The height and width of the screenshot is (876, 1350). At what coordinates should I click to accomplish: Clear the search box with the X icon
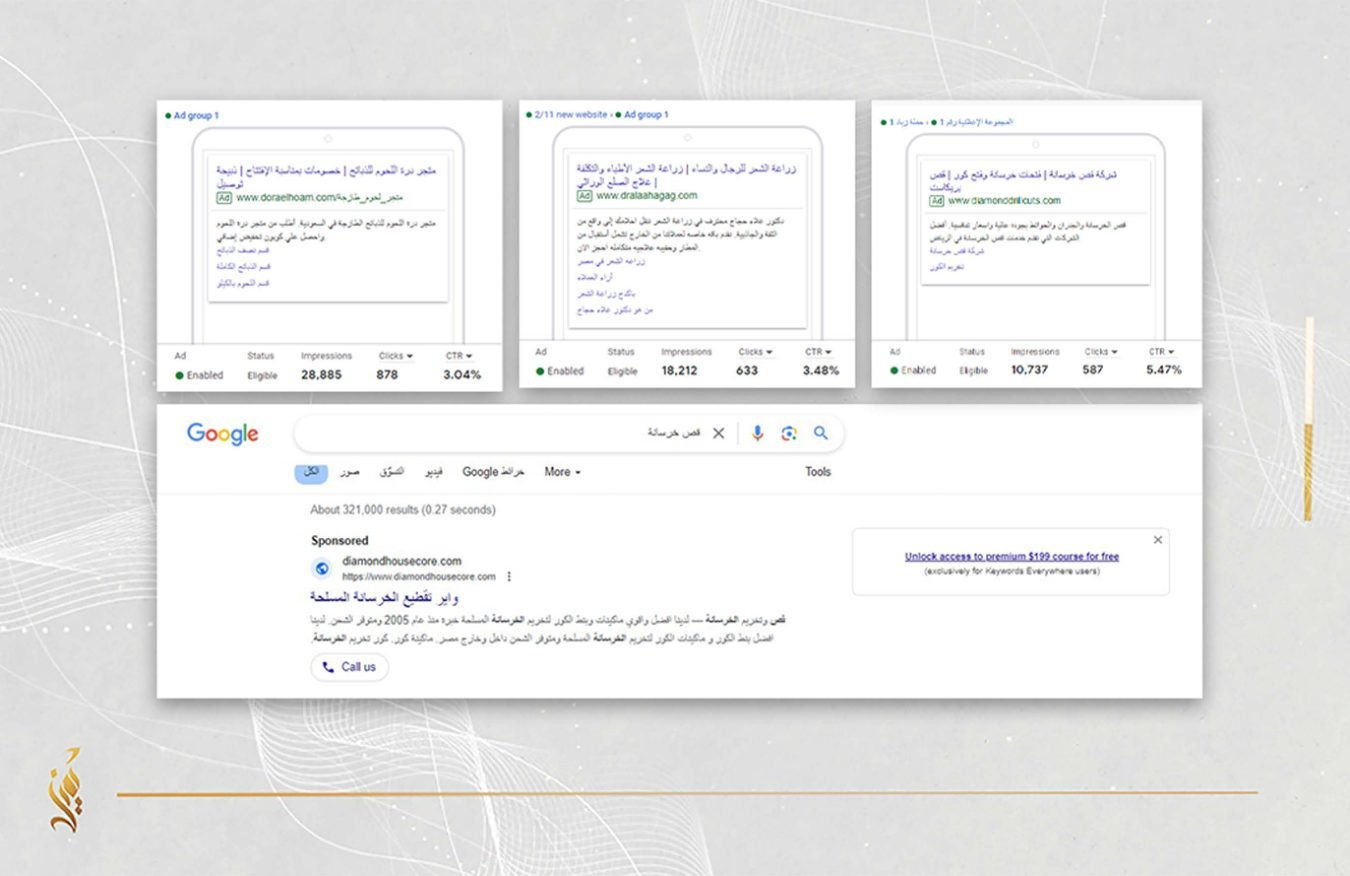pos(718,433)
